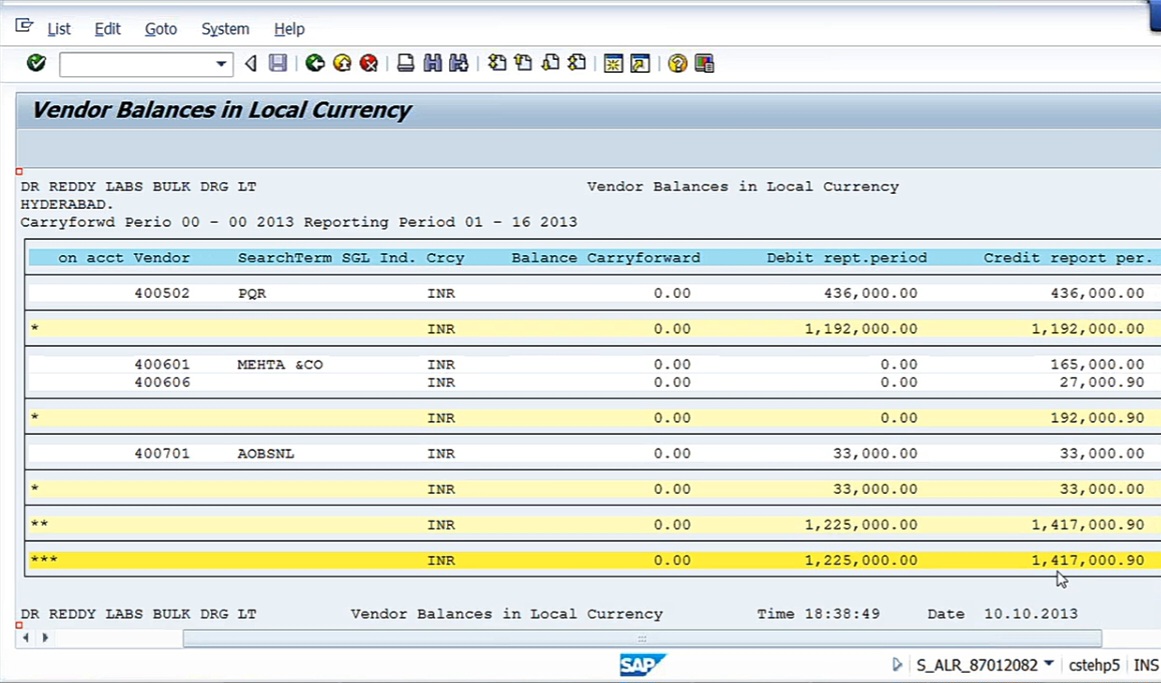Image resolution: width=1161 pixels, height=683 pixels.
Task: Click credit amount 165,000.00
Action: point(1097,364)
